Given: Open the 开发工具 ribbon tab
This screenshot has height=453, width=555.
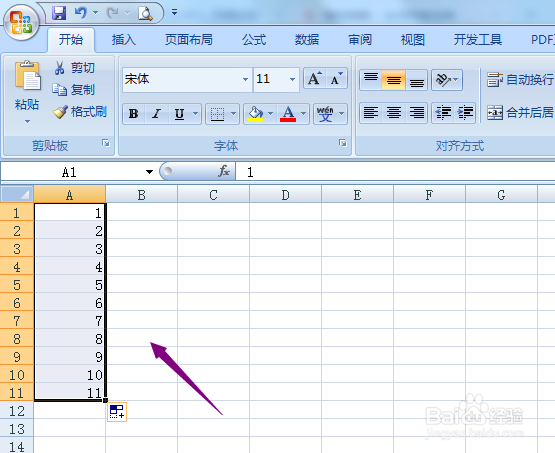Looking at the screenshot, I should click(x=478, y=39).
